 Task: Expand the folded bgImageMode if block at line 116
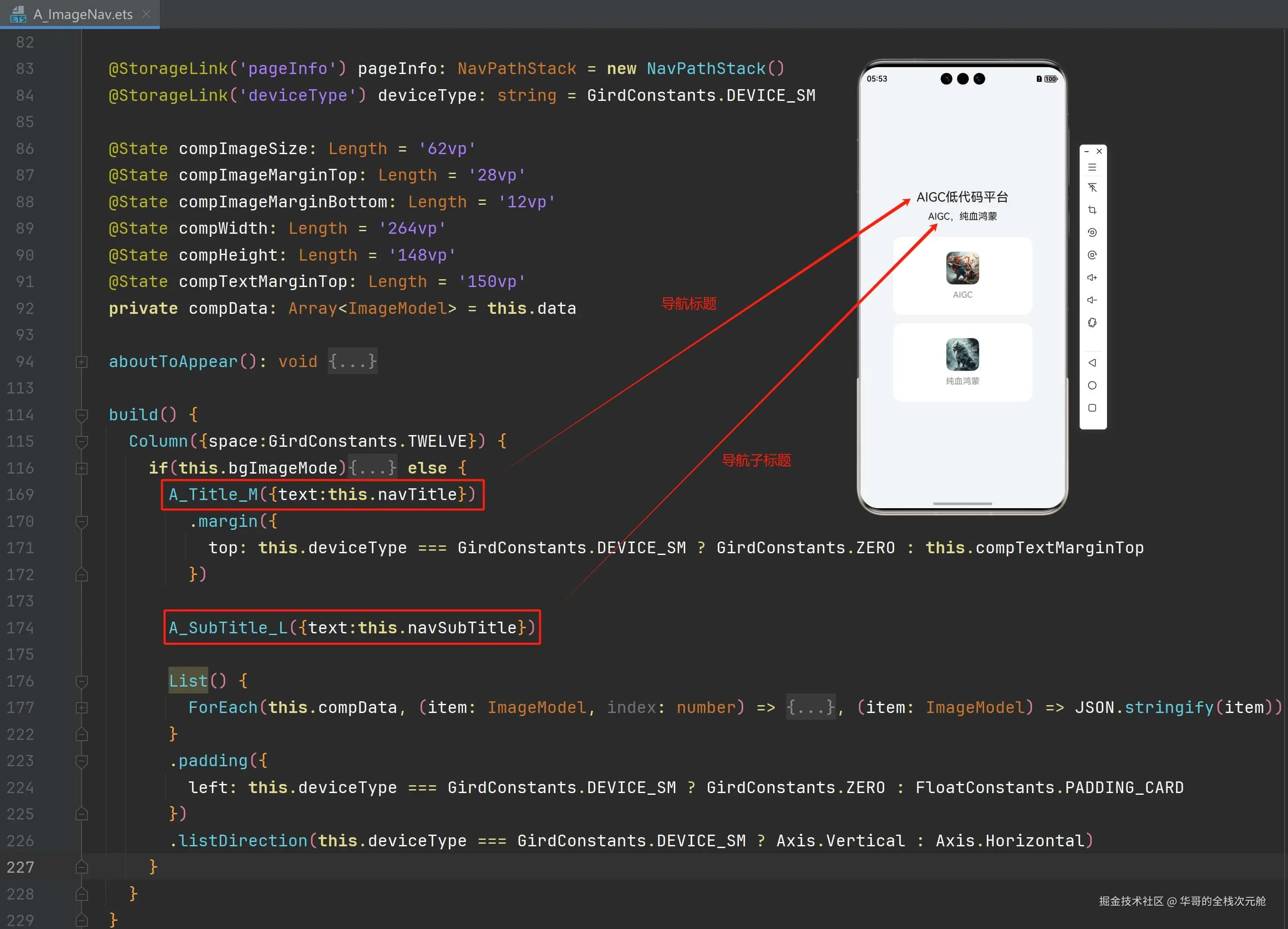[82, 468]
